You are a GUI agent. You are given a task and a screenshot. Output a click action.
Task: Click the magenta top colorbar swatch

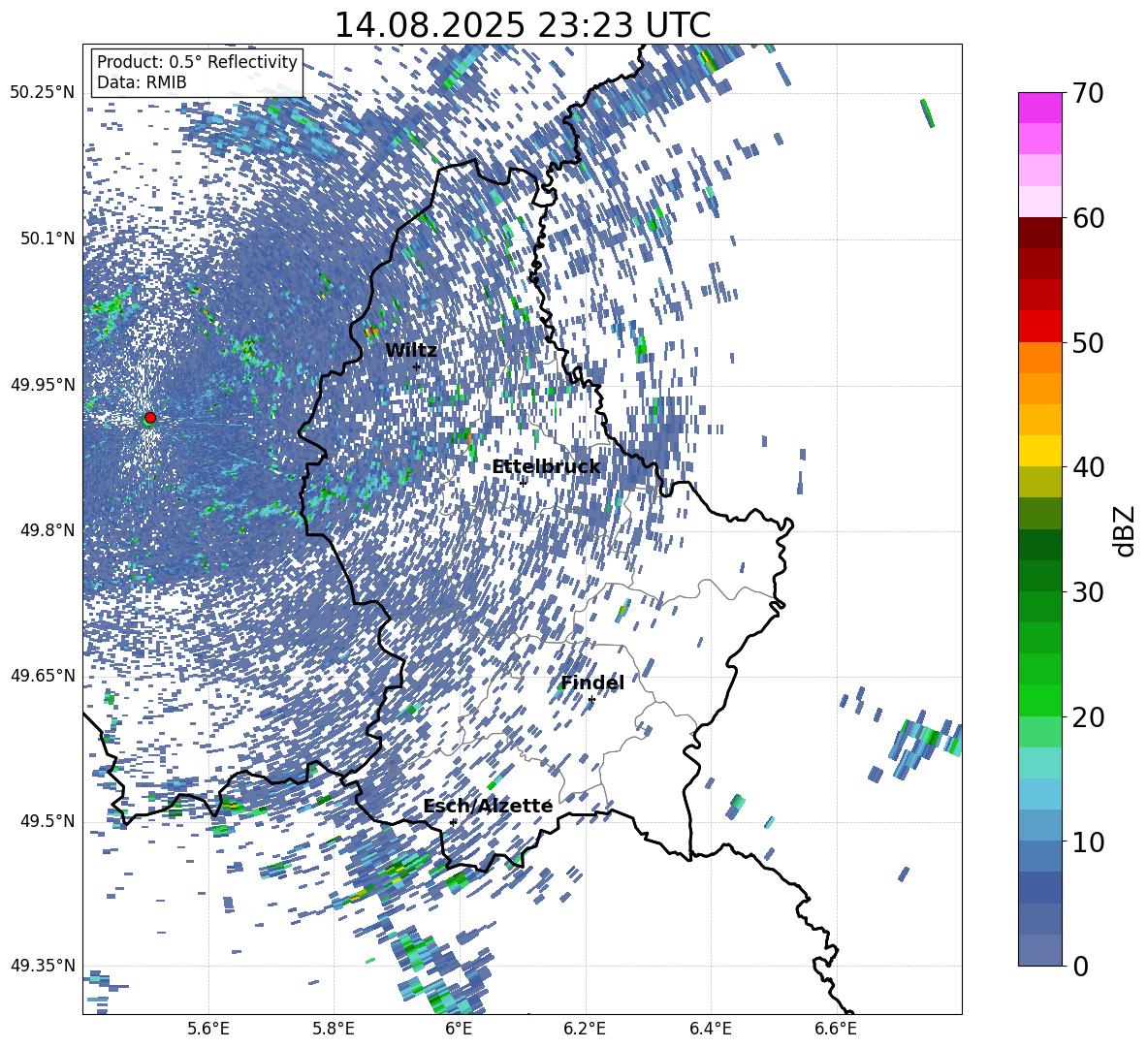coord(1040,109)
